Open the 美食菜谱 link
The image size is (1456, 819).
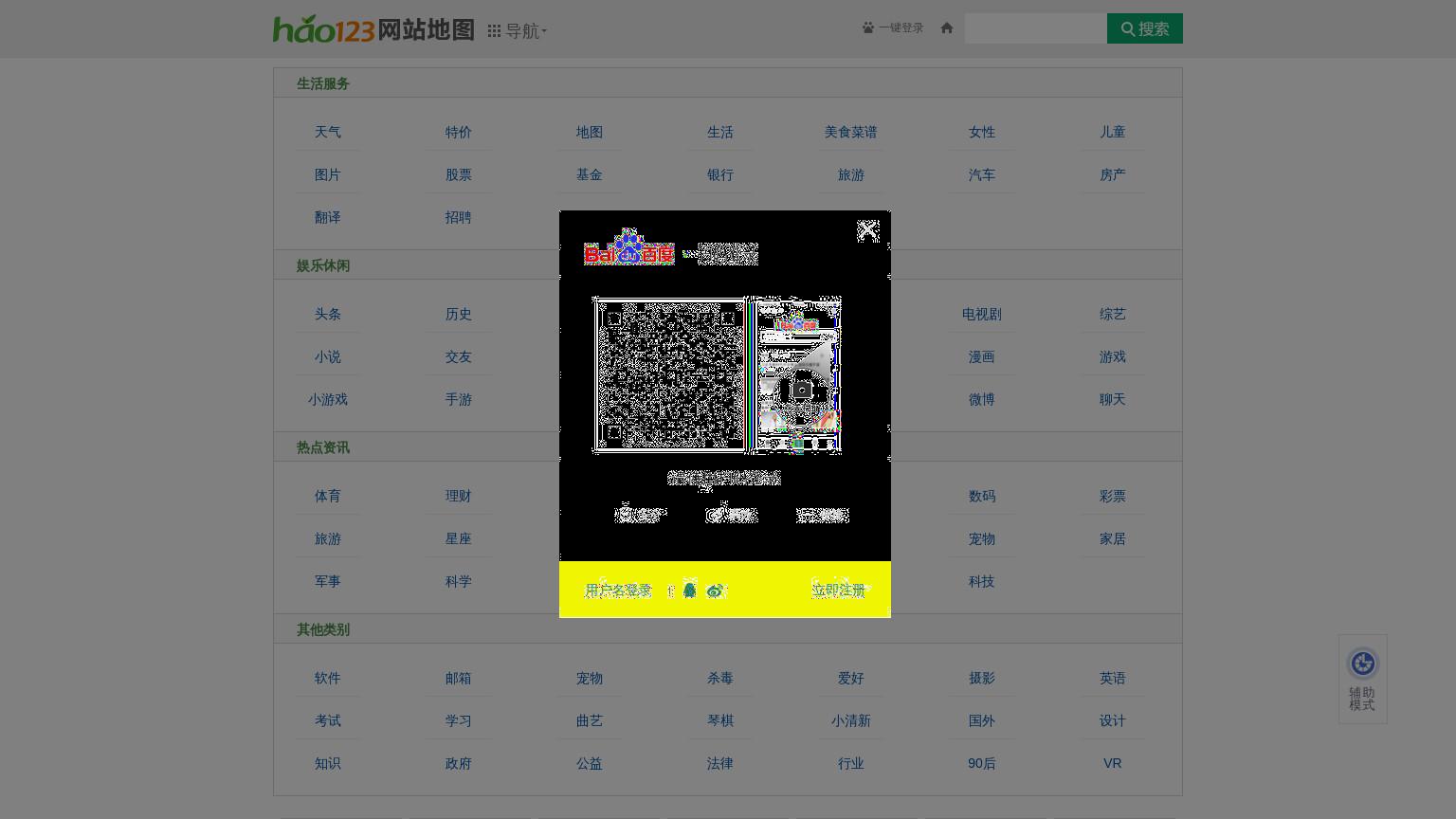click(x=851, y=133)
